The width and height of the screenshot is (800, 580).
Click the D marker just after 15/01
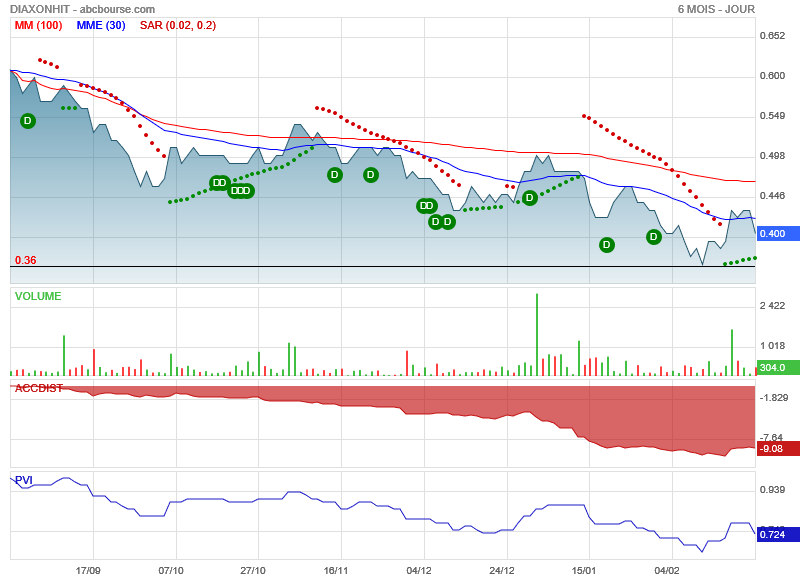[607, 245]
